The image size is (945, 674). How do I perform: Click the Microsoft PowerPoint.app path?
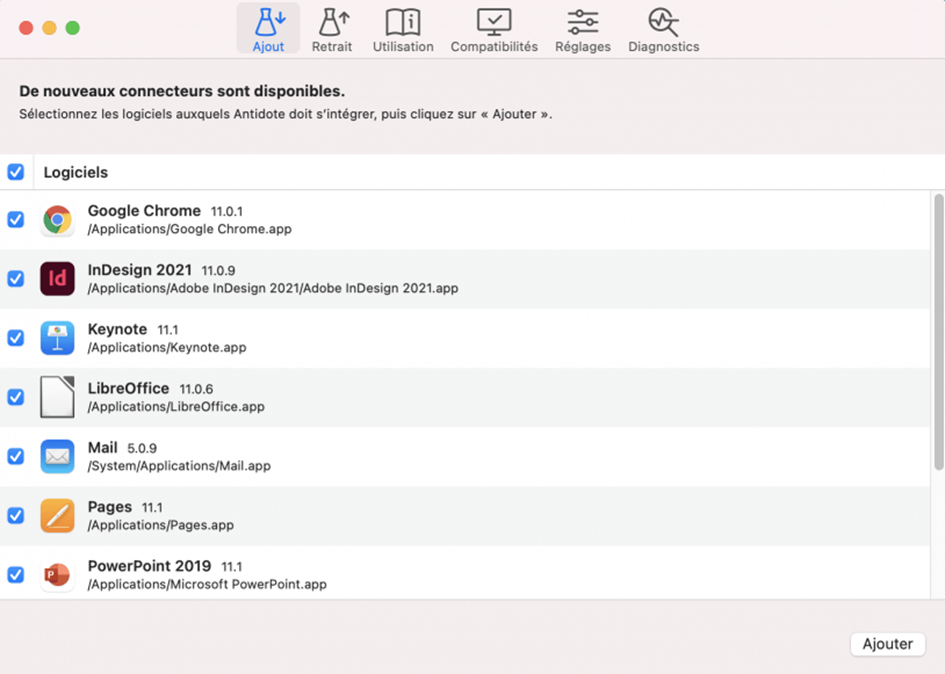tap(207, 584)
